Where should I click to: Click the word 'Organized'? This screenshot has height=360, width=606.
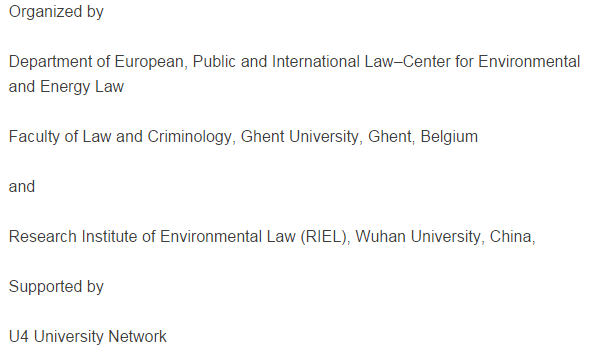click(x=45, y=12)
